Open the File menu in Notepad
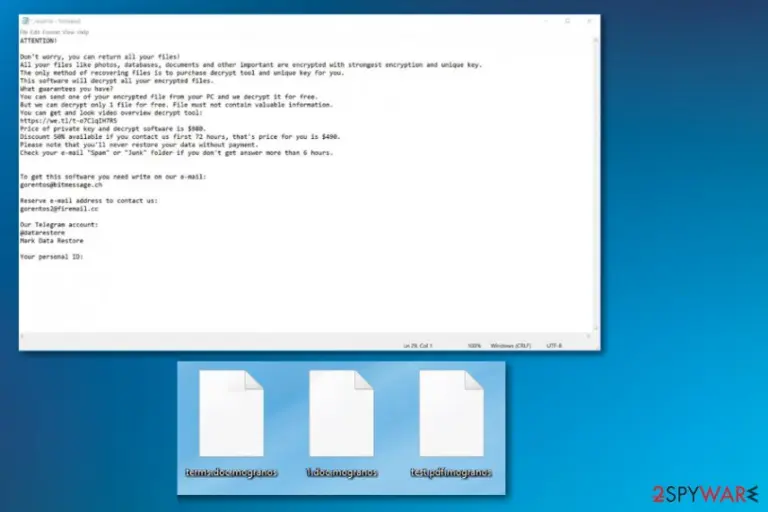The width and height of the screenshot is (768, 512). [x=24, y=32]
